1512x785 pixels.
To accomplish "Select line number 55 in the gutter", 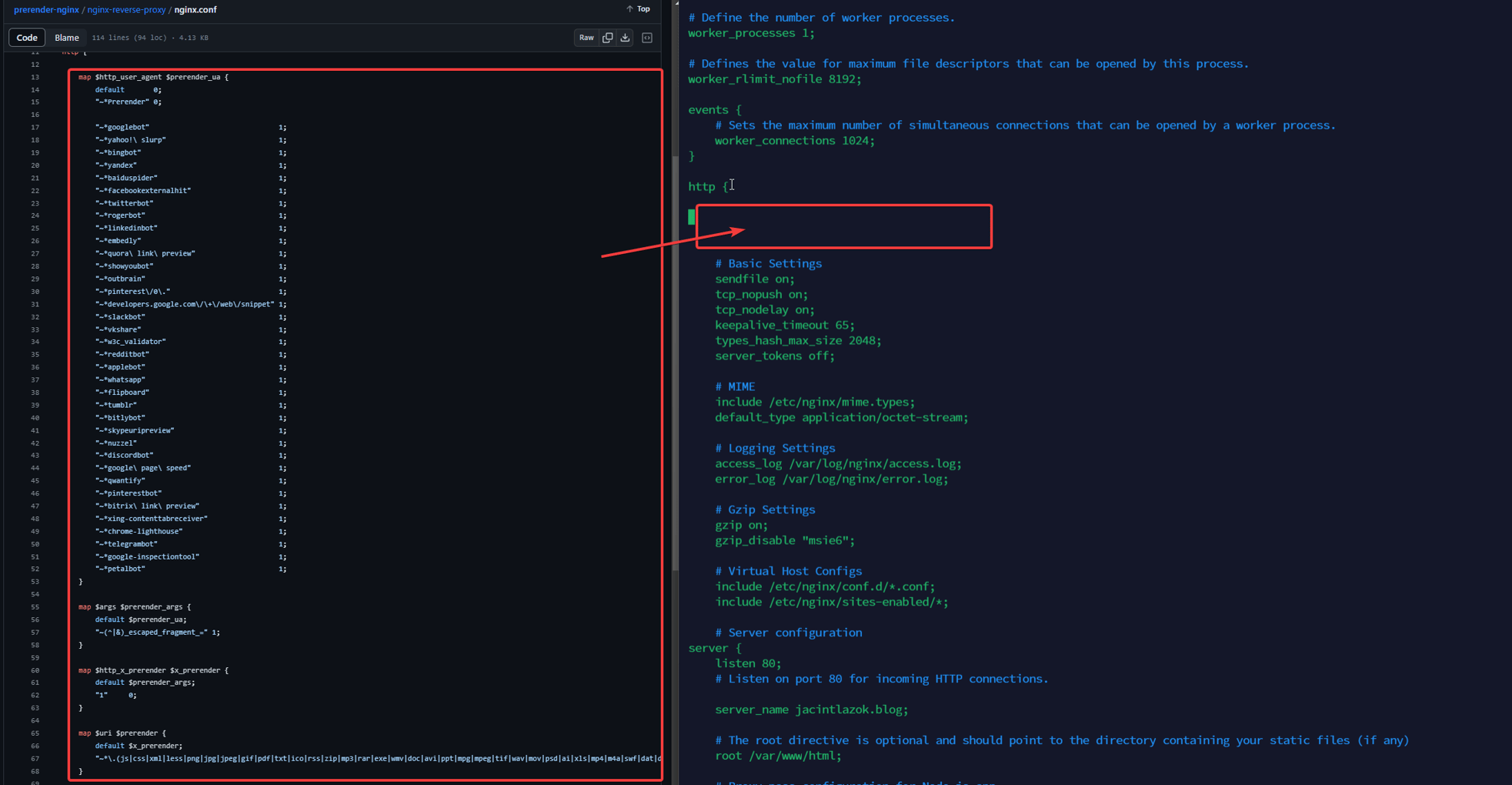I will point(35,606).
